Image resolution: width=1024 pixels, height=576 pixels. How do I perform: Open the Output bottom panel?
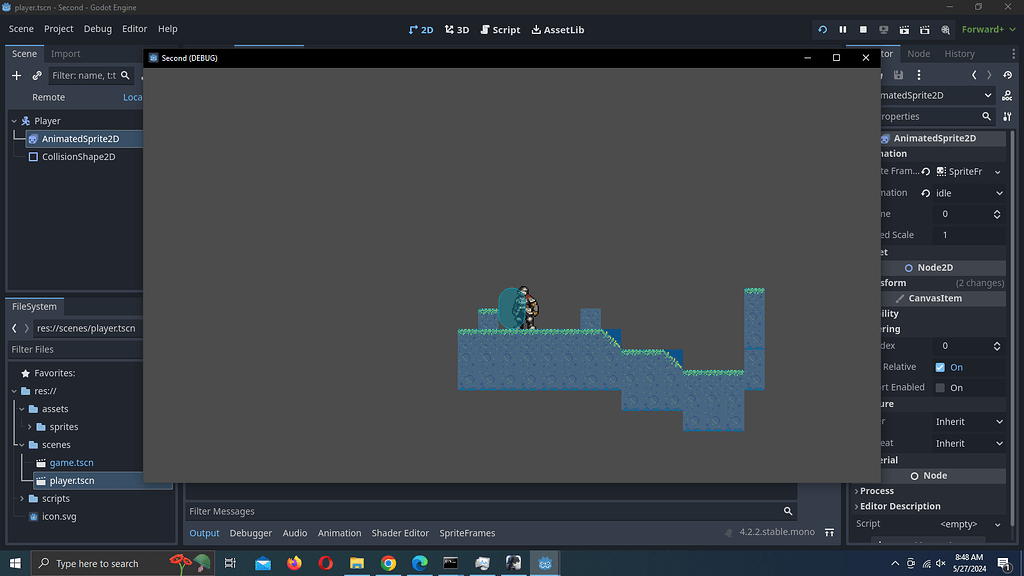[204, 533]
